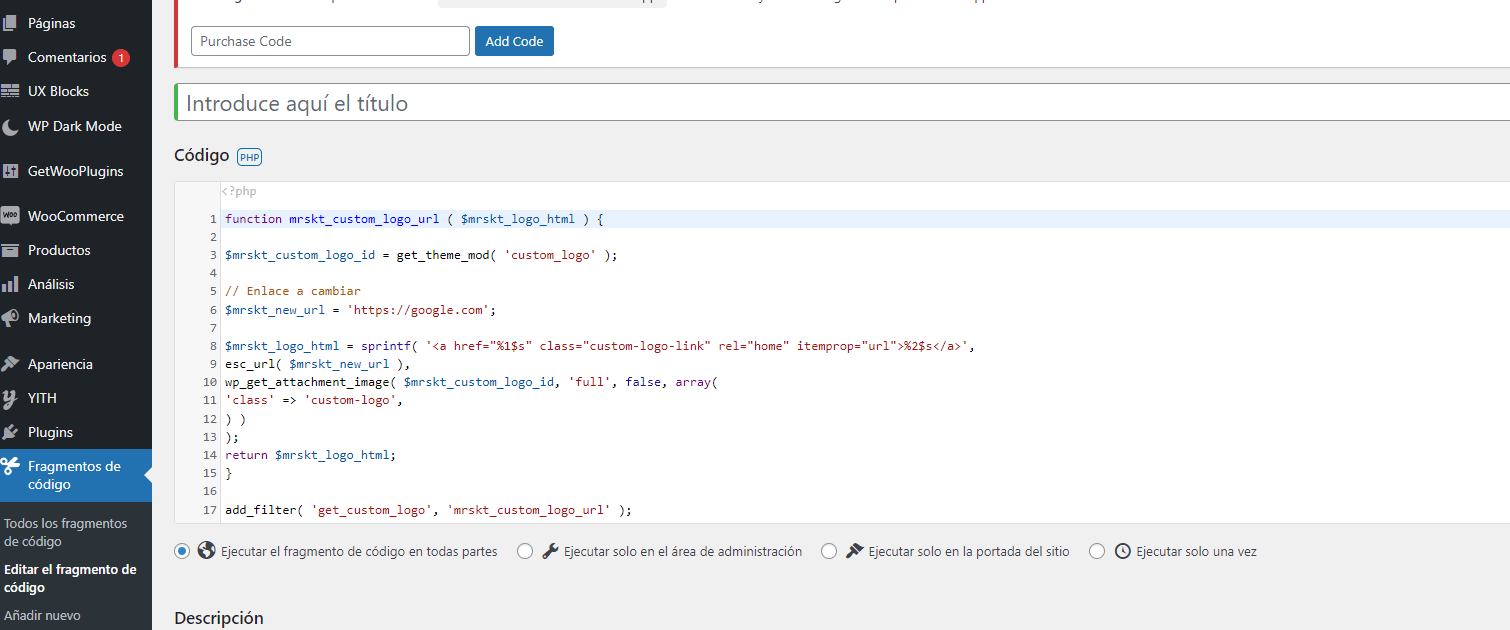Image resolution: width=1510 pixels, height=630 pixels.
Task: Click the pushpin icon for site front-end
Action: point(854,551)
